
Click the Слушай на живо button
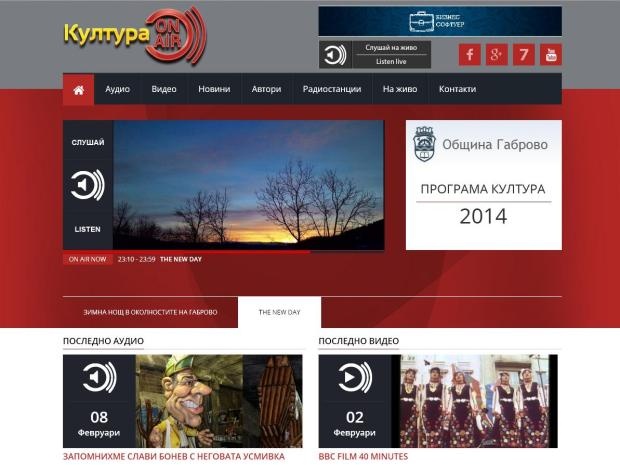coord(391,47)
